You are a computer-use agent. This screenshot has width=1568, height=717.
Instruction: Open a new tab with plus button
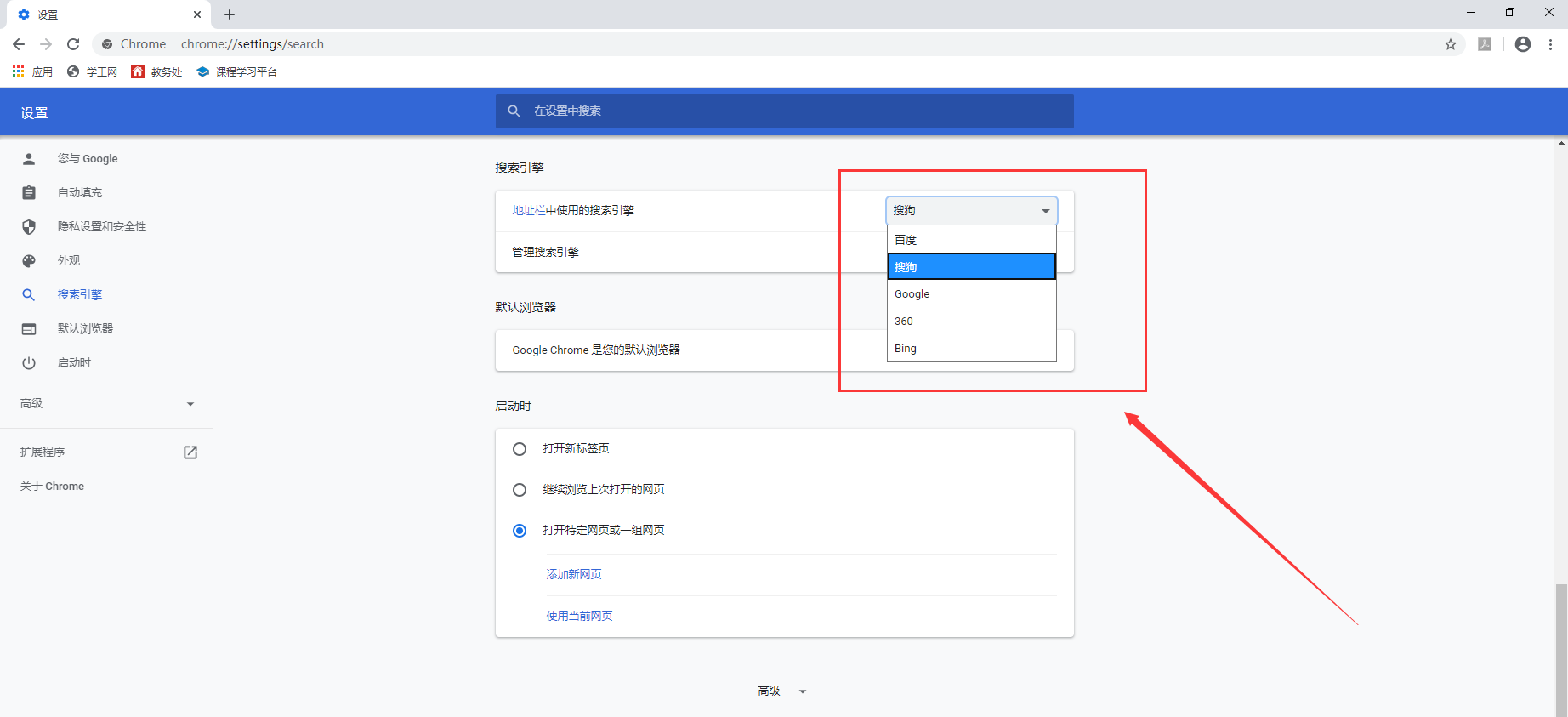click(x=230, y=14)
